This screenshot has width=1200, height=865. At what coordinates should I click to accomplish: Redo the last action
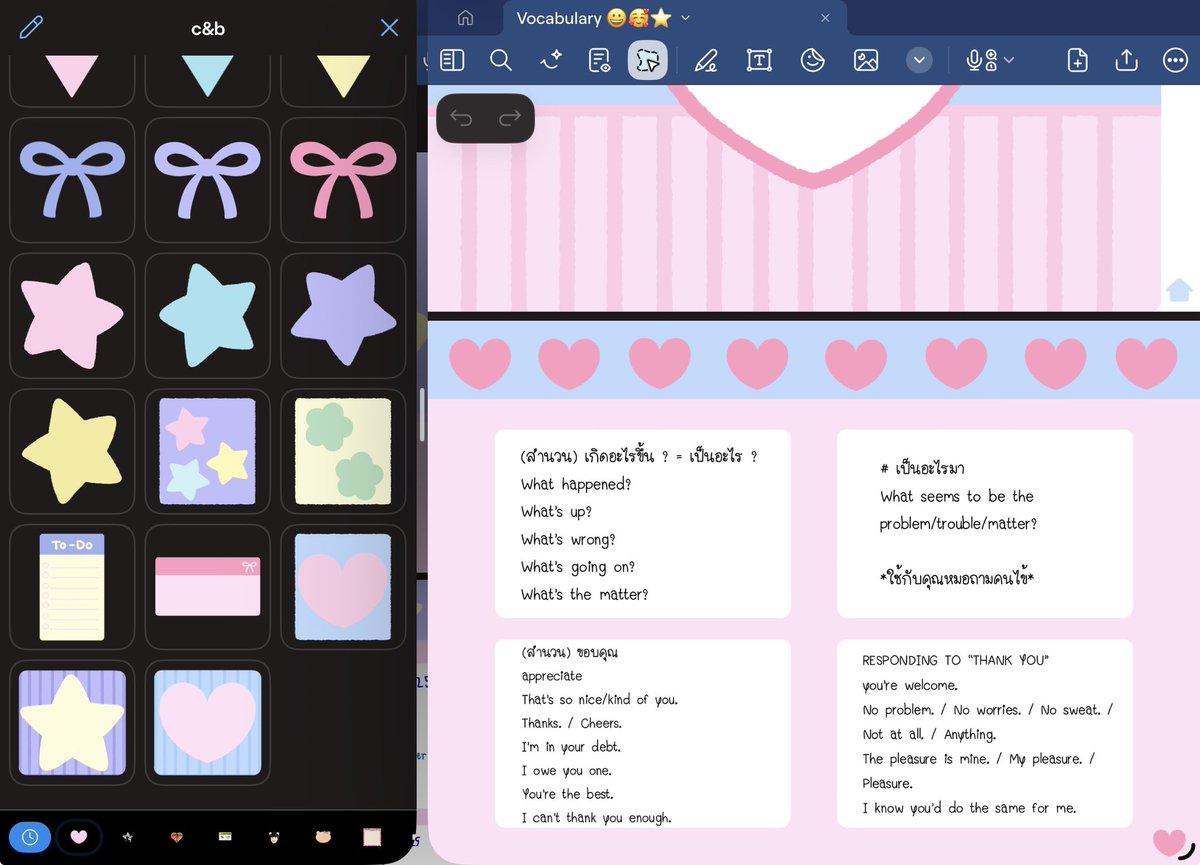coord(510,118)
